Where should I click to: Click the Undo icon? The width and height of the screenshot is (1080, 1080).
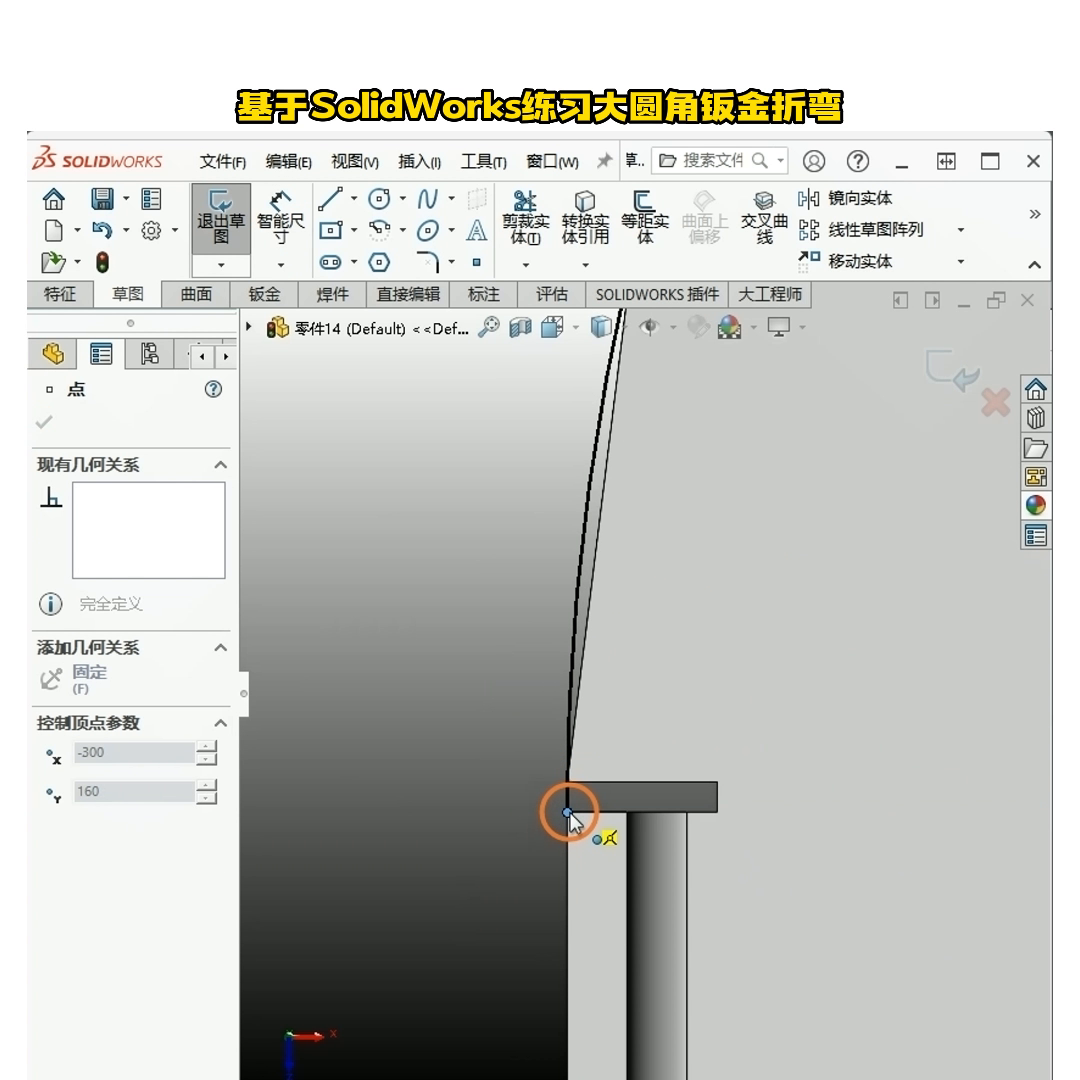point(102,230)
